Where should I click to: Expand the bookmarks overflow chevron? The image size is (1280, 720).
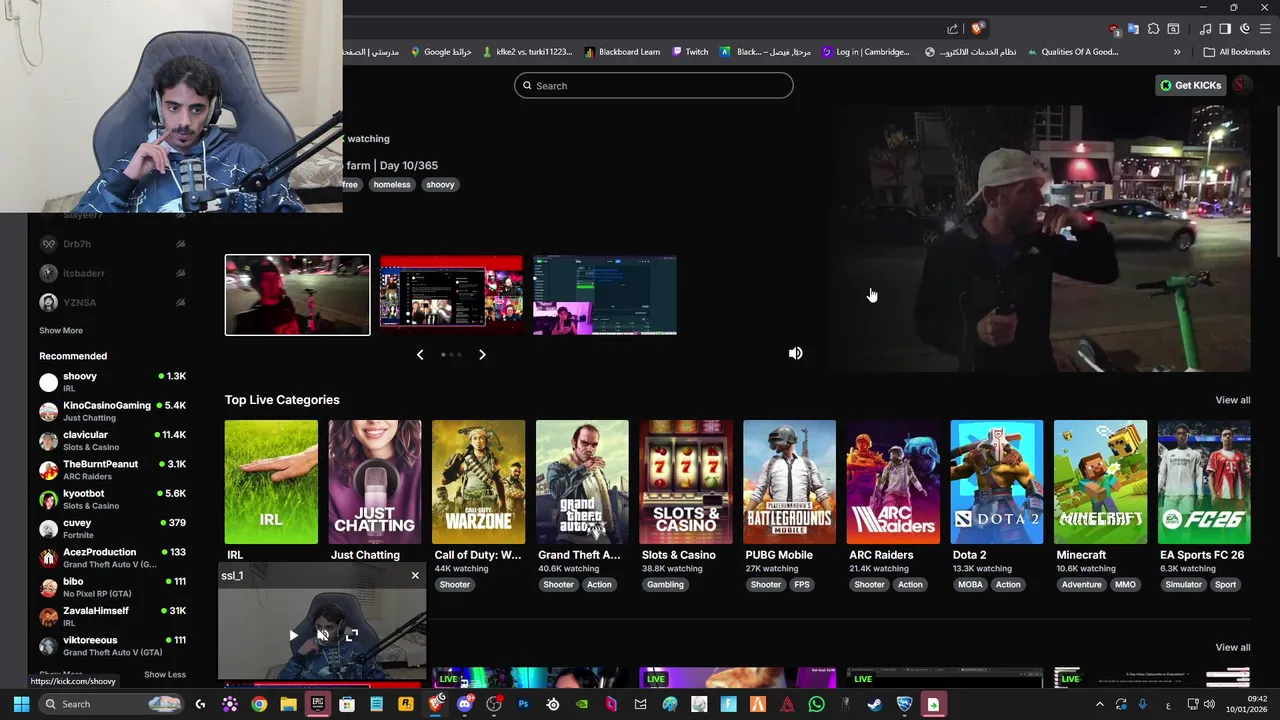coord(1177,52)
